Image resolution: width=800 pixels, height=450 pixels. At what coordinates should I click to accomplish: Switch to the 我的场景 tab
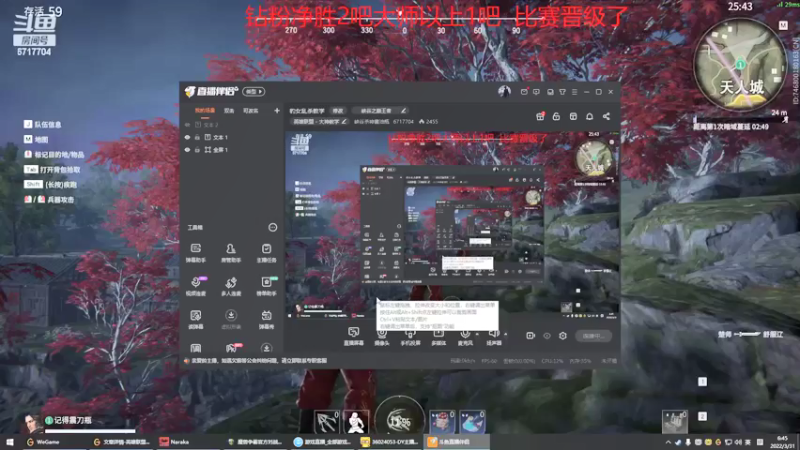[x=205, y=111]
